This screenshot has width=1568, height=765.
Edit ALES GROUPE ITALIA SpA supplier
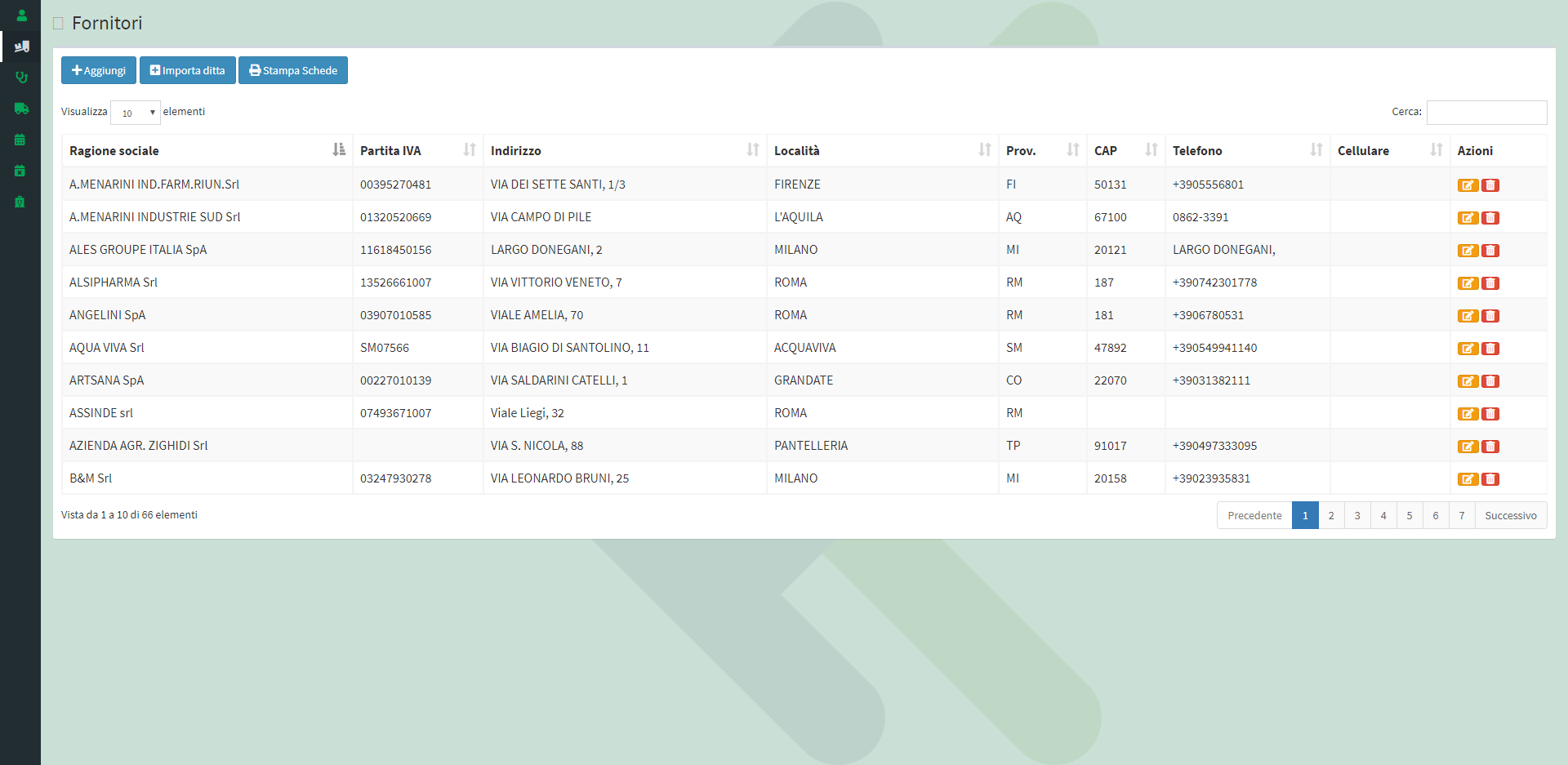(1468, 251)
